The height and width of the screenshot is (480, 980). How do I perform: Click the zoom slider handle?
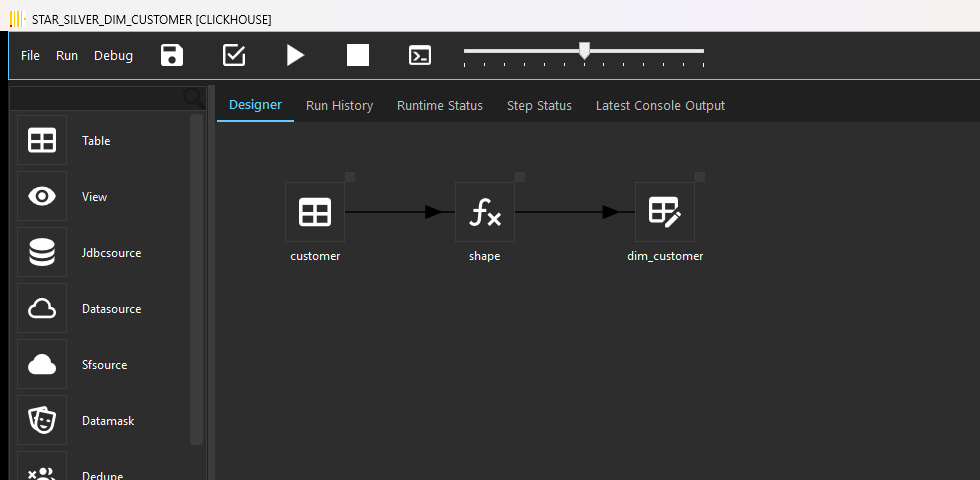coord(584,51)
